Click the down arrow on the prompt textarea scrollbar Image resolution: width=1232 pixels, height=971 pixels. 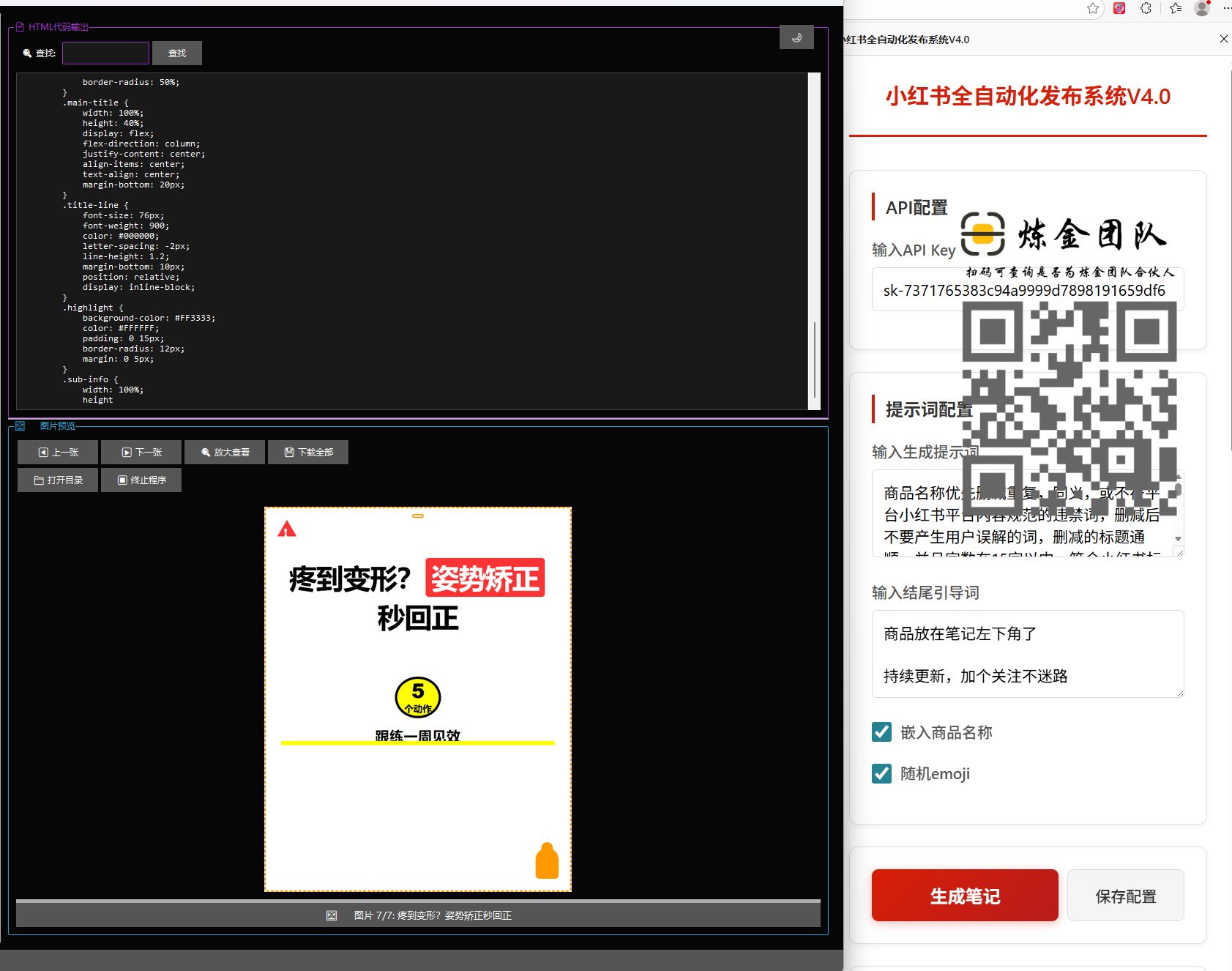click(1178, 538)
